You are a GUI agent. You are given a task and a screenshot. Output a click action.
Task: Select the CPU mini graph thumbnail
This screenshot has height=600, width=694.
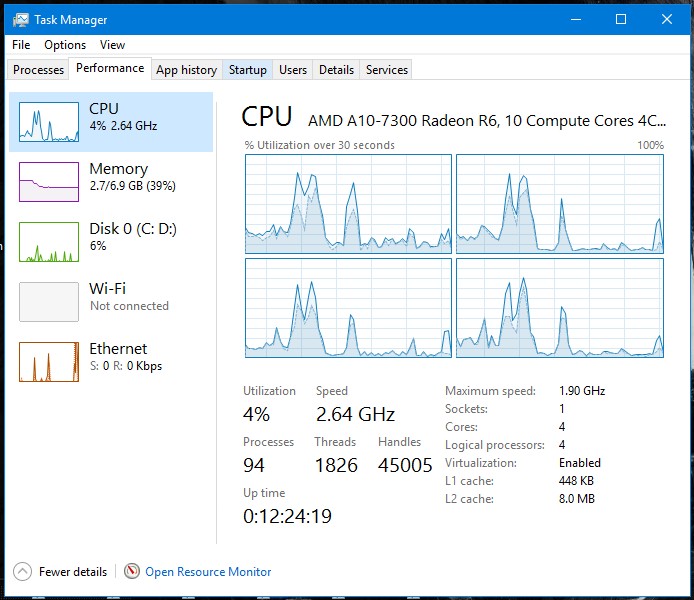[x=49, y=122]
